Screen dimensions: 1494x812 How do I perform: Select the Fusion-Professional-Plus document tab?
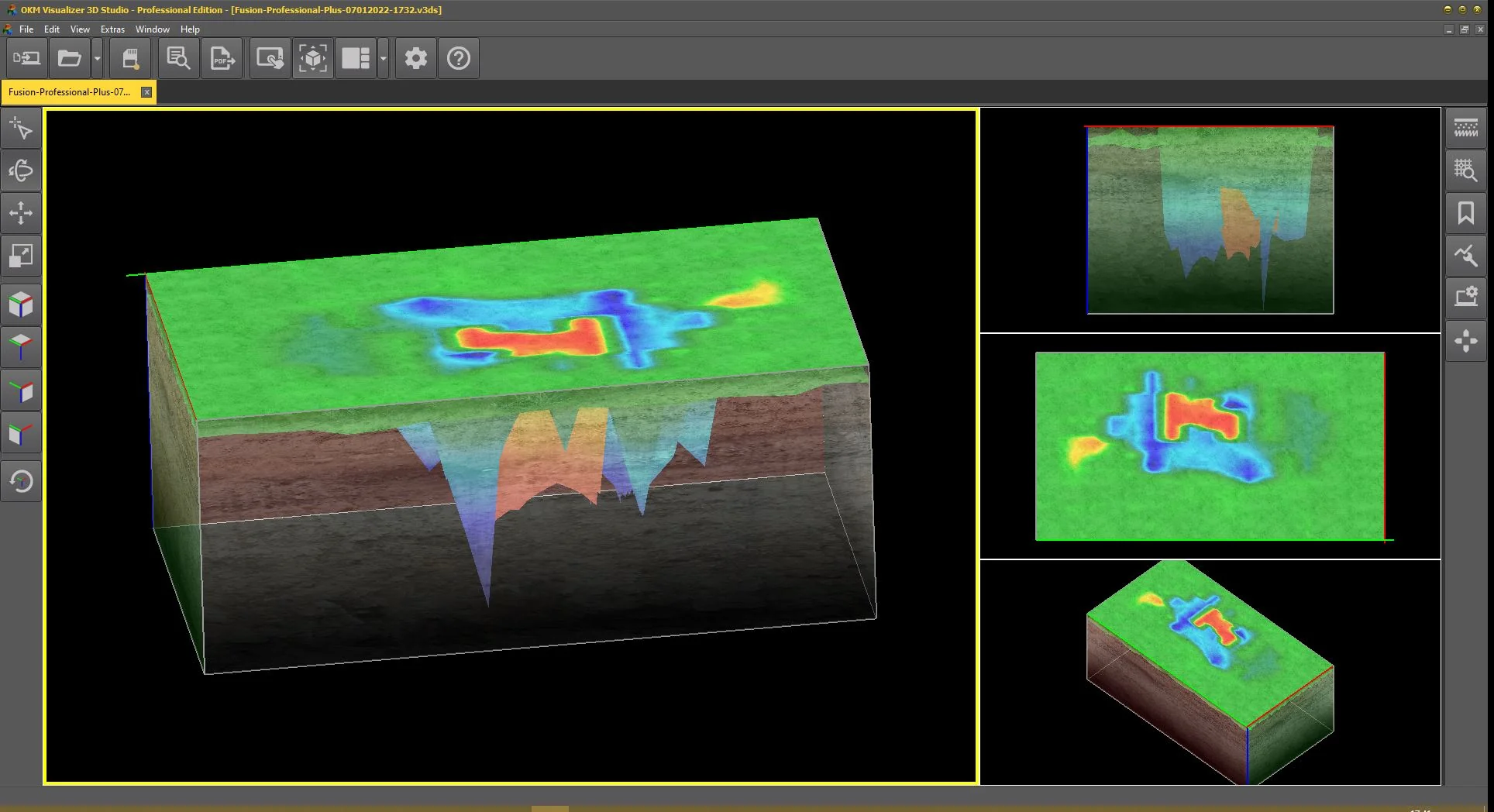click(x=70, y=91)
